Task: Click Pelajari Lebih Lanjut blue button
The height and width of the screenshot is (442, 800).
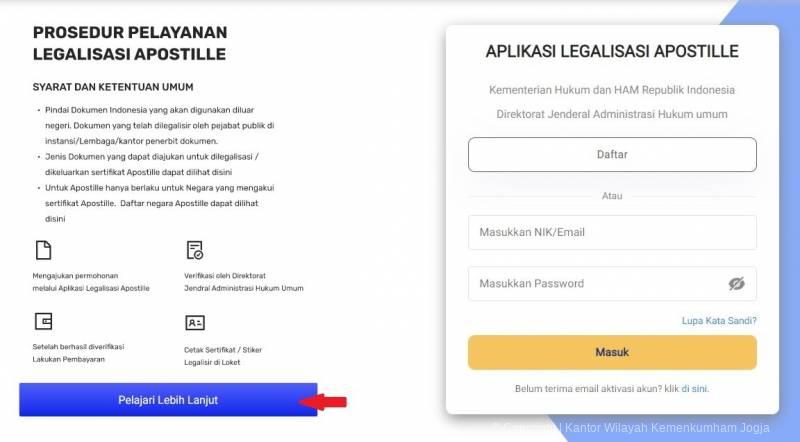Action: [168, 400]
